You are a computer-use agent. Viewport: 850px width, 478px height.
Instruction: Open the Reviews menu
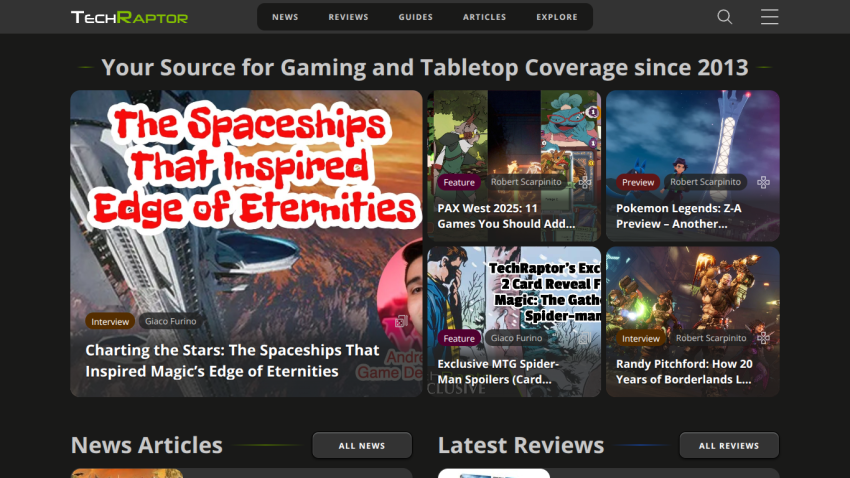coord(348,17)
